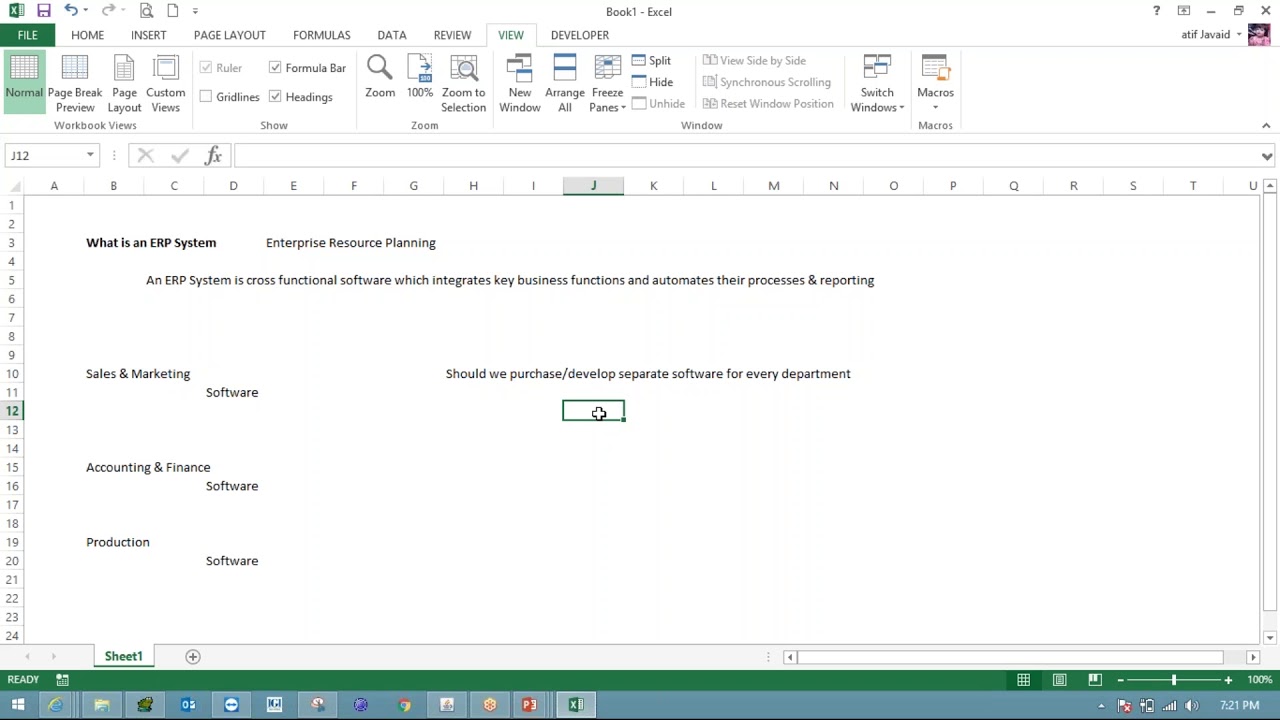Hide the current workbook window
This screenshot has height=720, width=1280.
tap(652, 82)
